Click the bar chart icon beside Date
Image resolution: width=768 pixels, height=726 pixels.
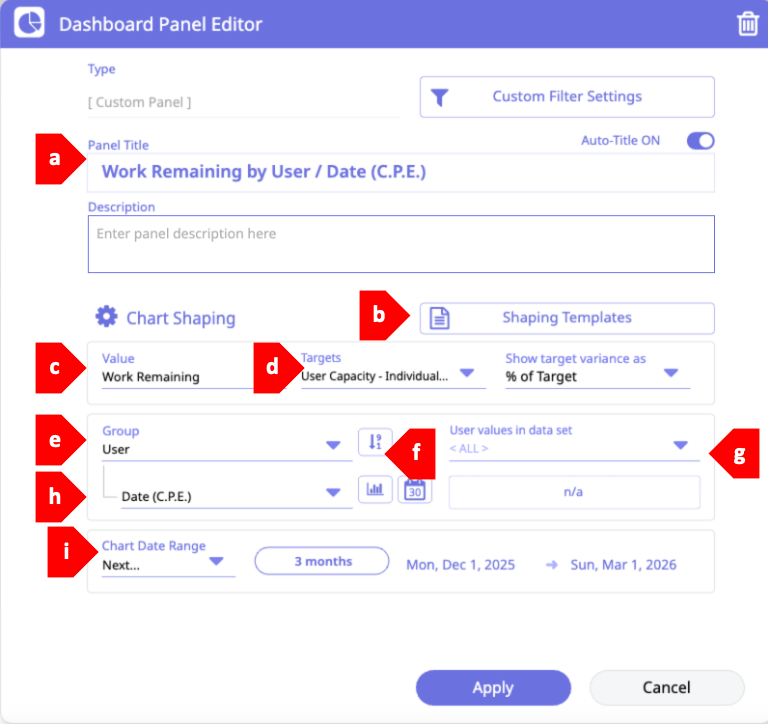[375, 490]
